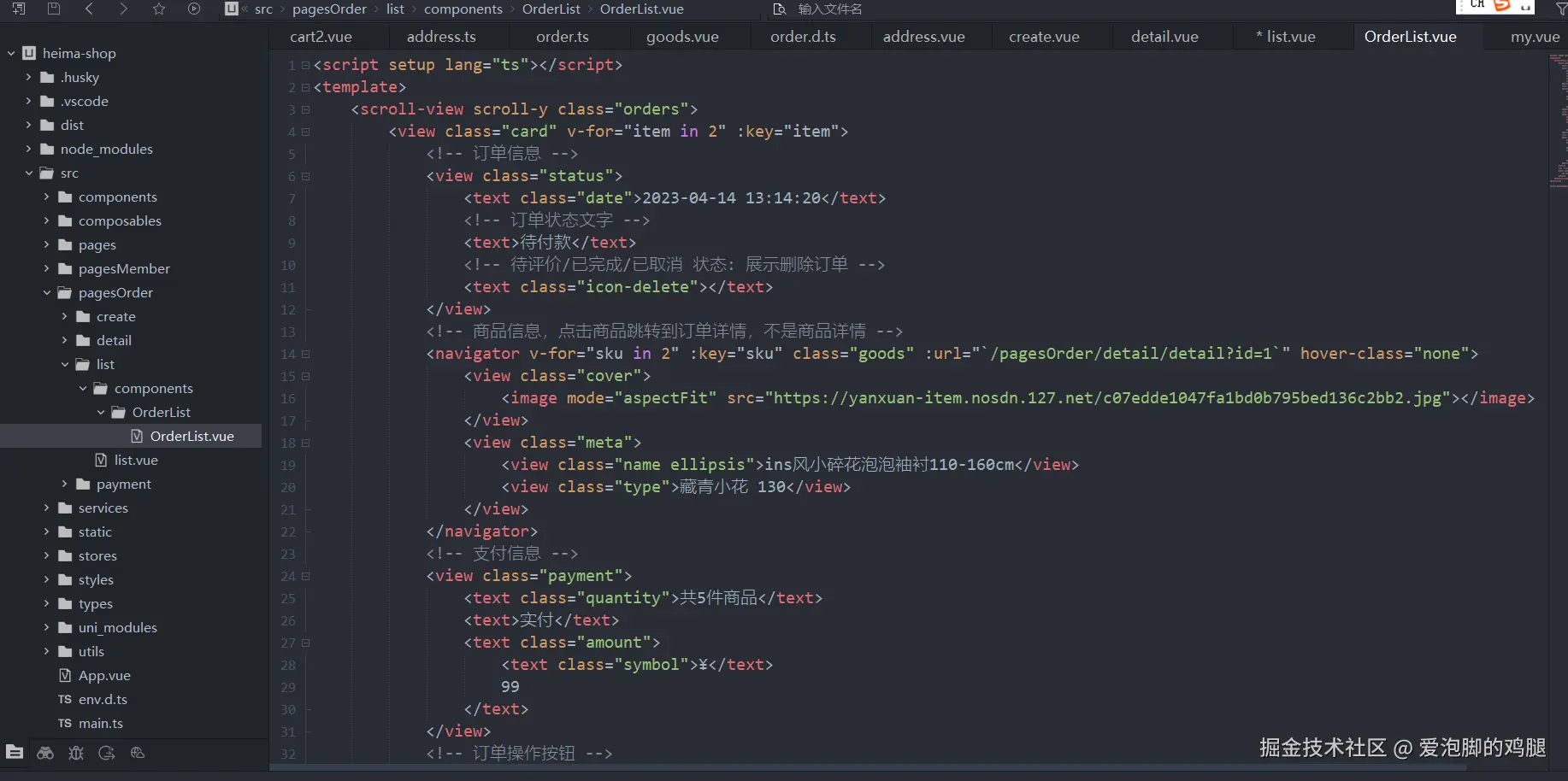Image resolution: width=1568 pixels, height=781 pixels.
Task: Click the star bookmark icon
Action: coord(159,9)
